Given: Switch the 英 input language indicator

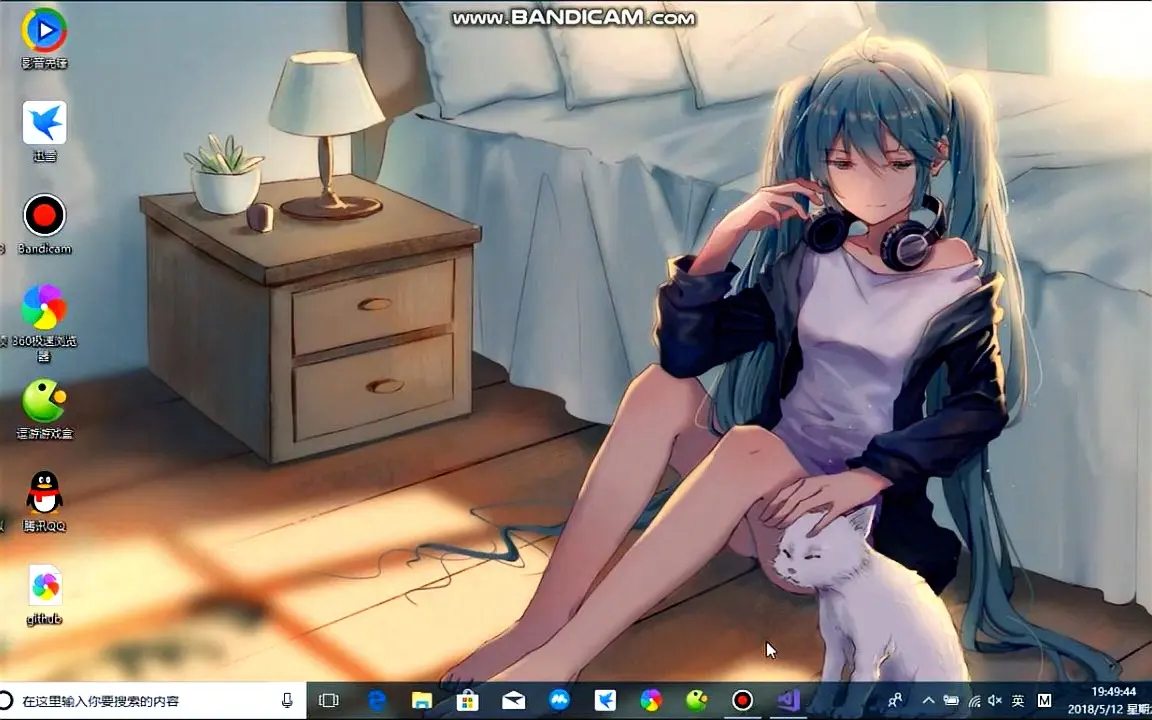Looking at the screenshot, I should tap(1018, 701).
